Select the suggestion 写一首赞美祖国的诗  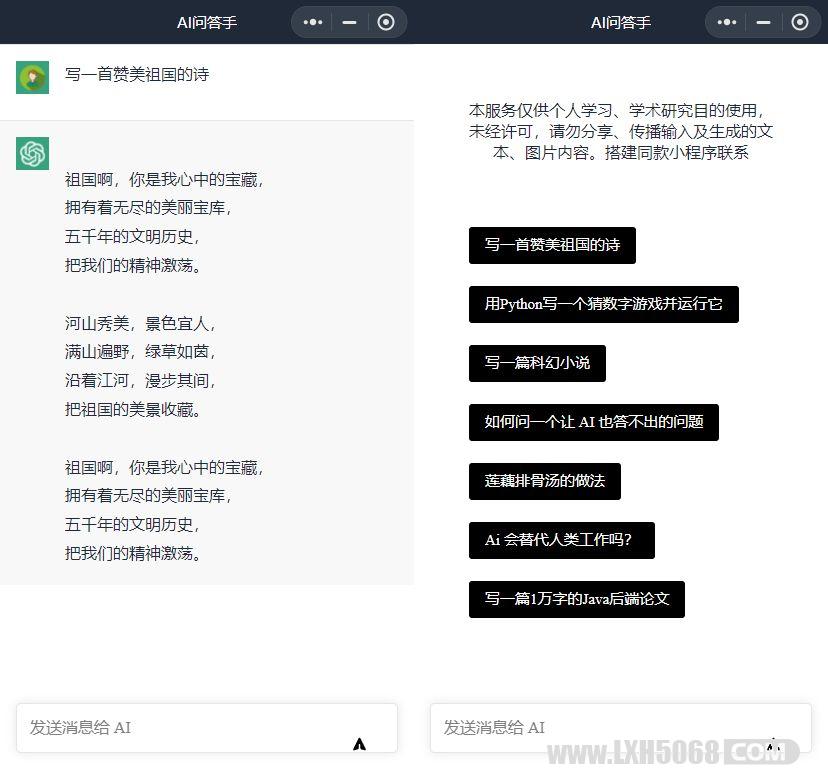pyautogui.click(x=552, y=245)
